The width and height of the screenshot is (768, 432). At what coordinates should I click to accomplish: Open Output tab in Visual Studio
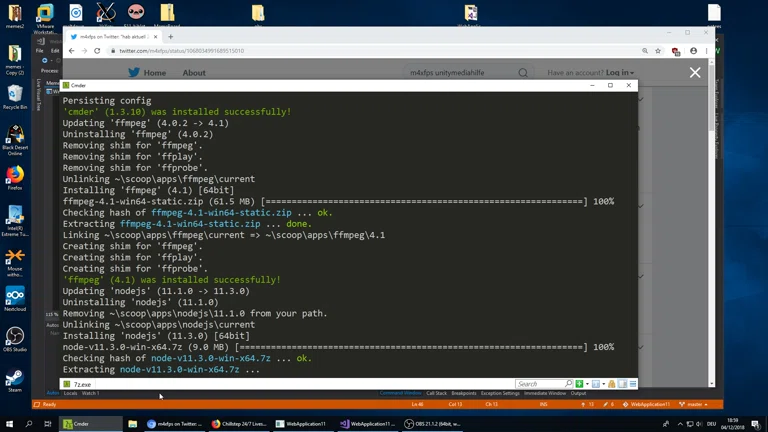point(578,393)
